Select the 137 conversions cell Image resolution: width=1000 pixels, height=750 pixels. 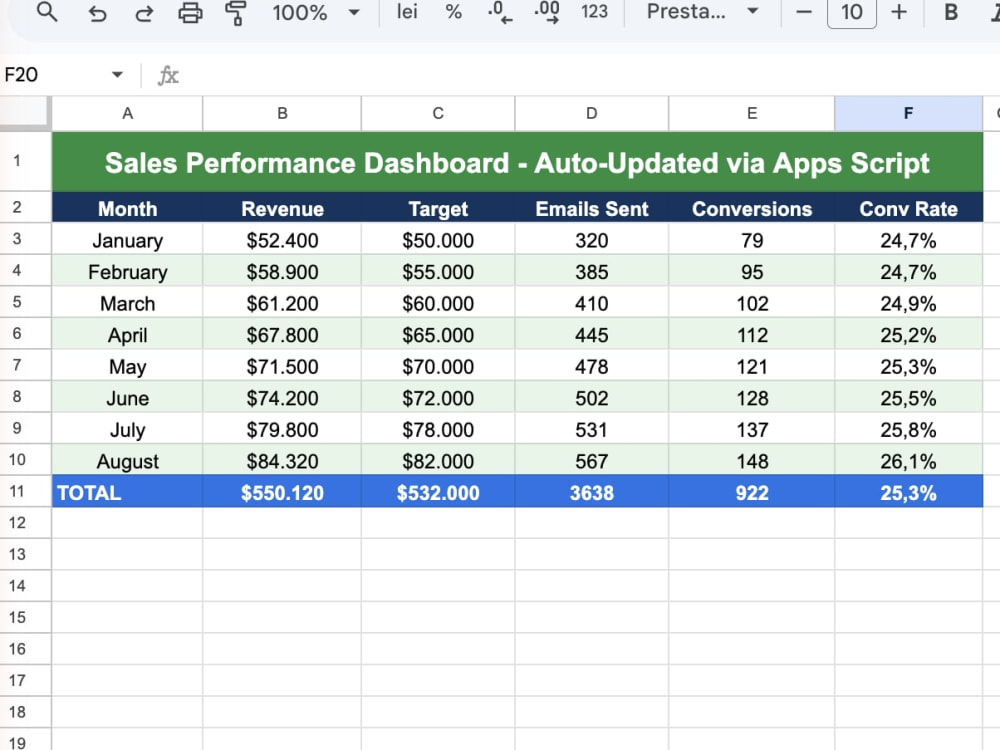coord(752,429)
